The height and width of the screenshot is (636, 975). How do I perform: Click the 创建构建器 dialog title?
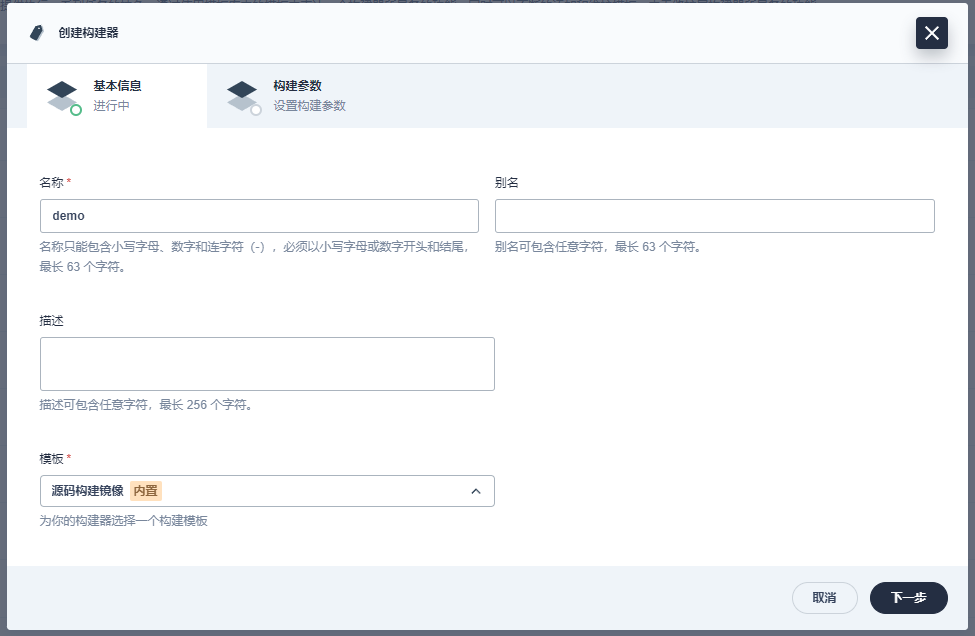click(x=89, y=33)
